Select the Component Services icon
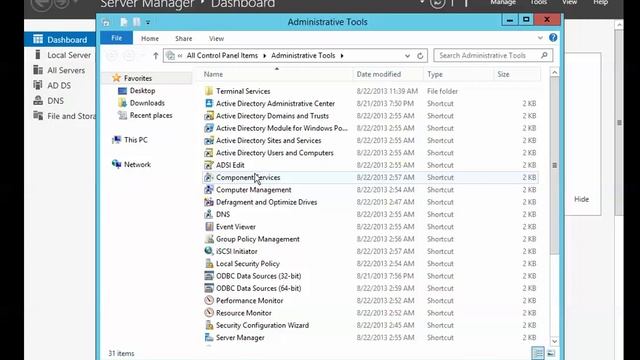This screenshot has height=360, width=640. [209, 177]
